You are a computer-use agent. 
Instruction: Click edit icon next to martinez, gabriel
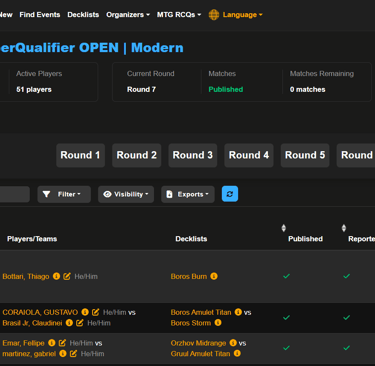[73, 353]
